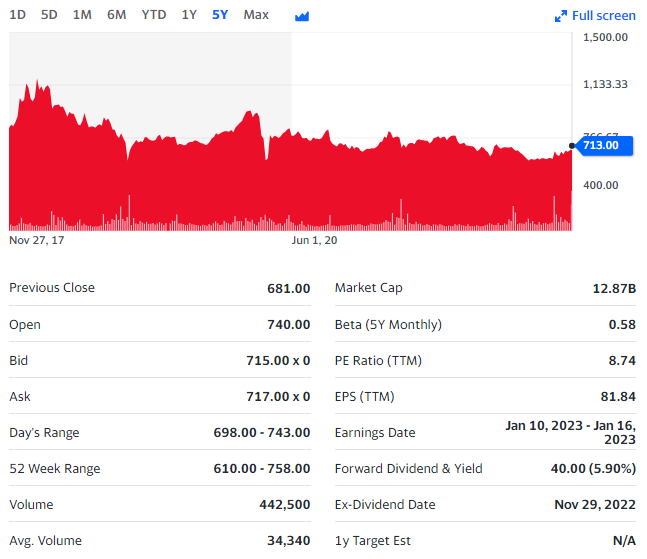Click the Nov 27, 17 axis date
This screenshot has height=559, width=647.
37,240
